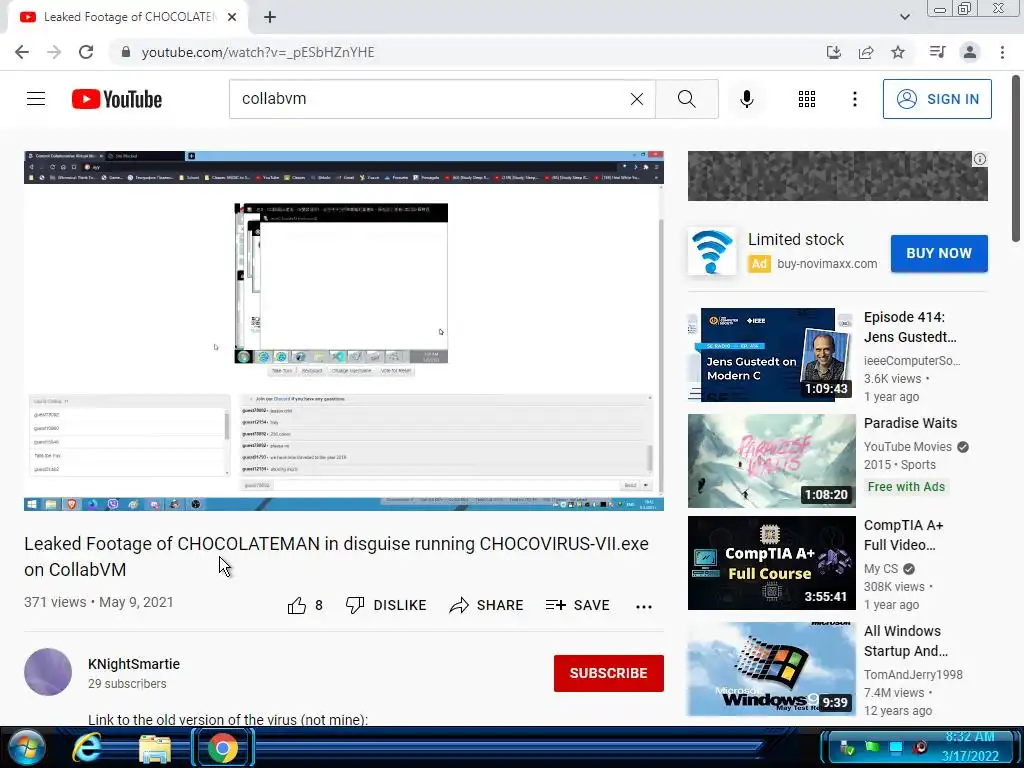Viewport: 1024px width, 768px height.
Task: Save the video to a playlist
Action: [x=577, y=605]
